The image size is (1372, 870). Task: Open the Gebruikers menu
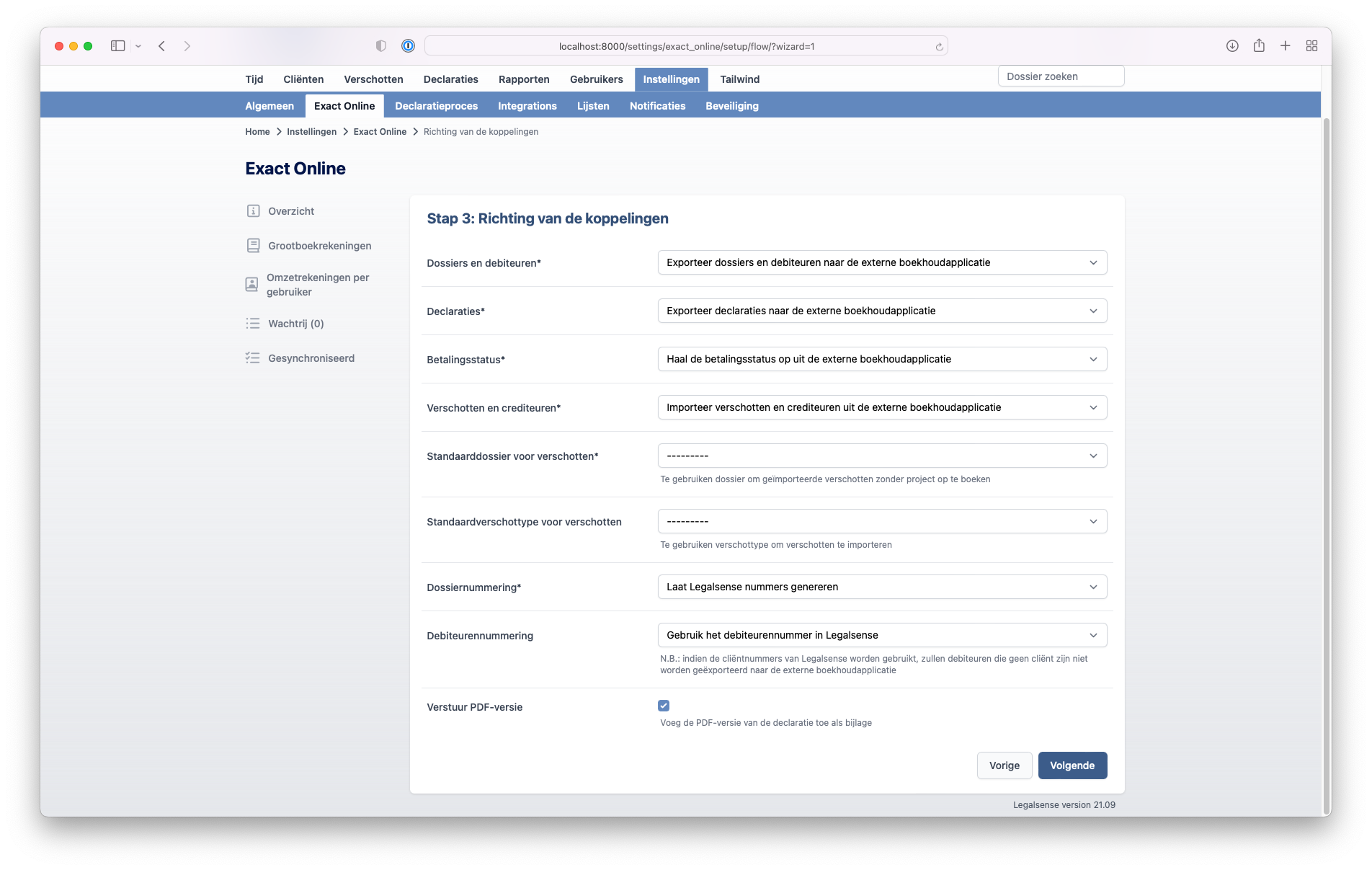[596, 79]
